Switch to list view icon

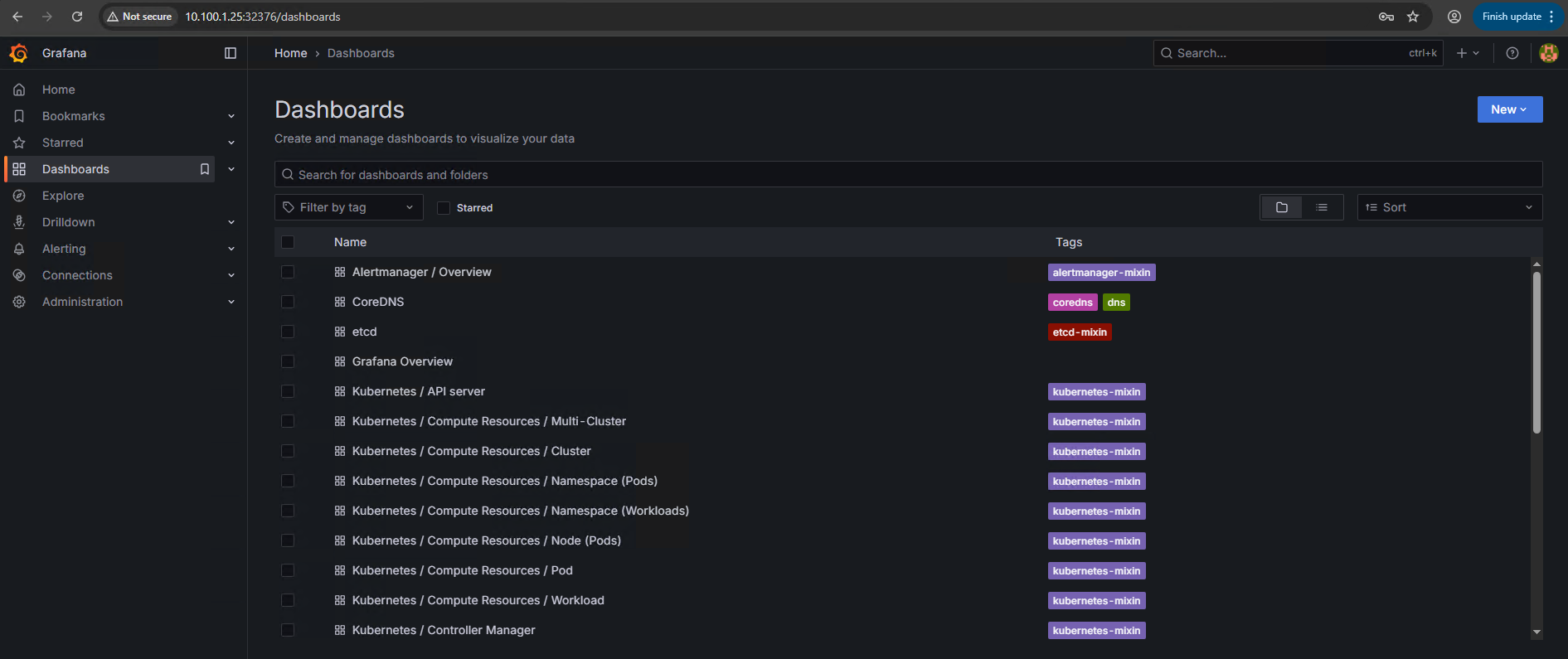(x=1322, y=207)
